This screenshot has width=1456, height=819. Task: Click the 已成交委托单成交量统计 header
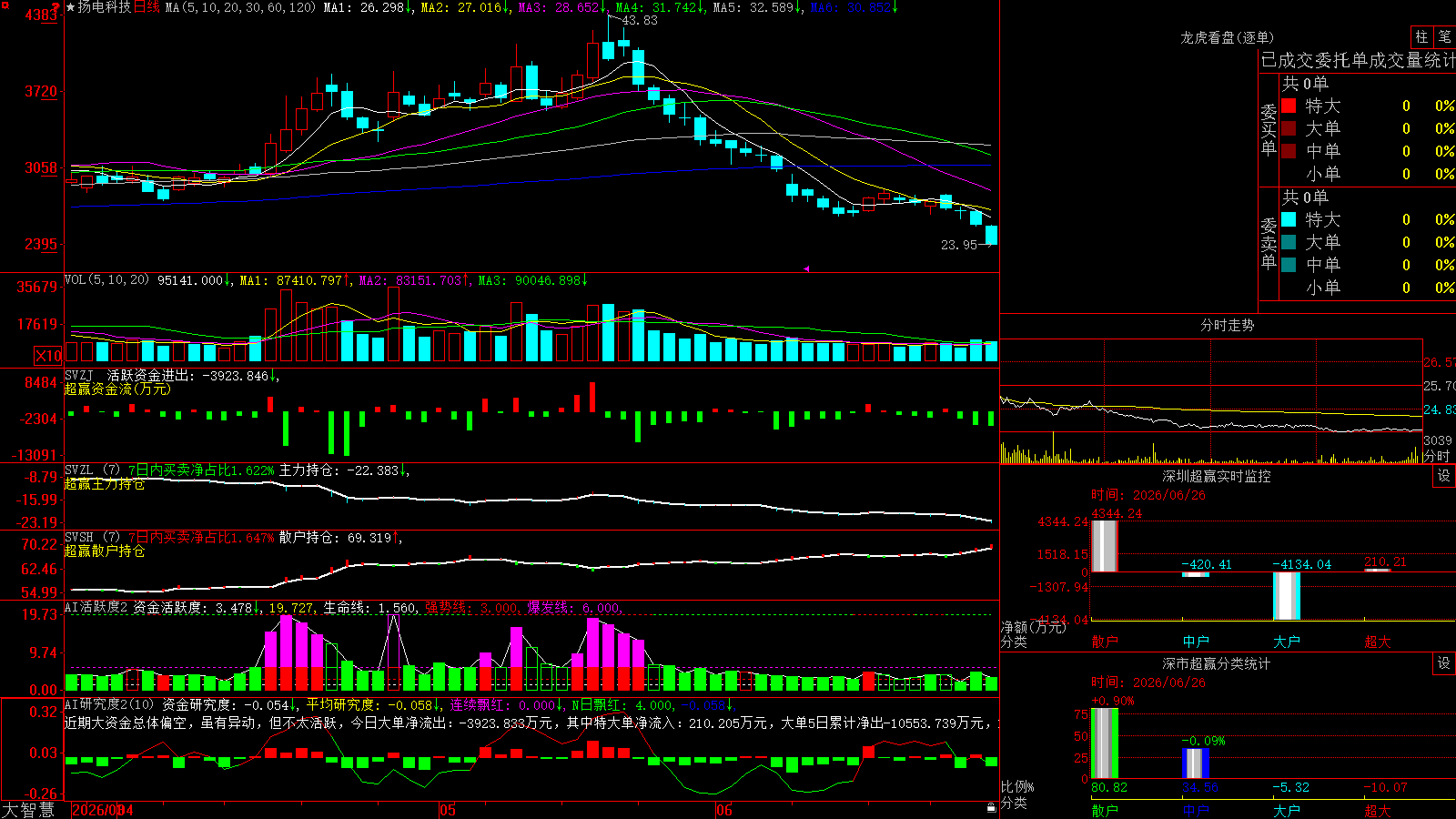click(x=1358, y=60)
